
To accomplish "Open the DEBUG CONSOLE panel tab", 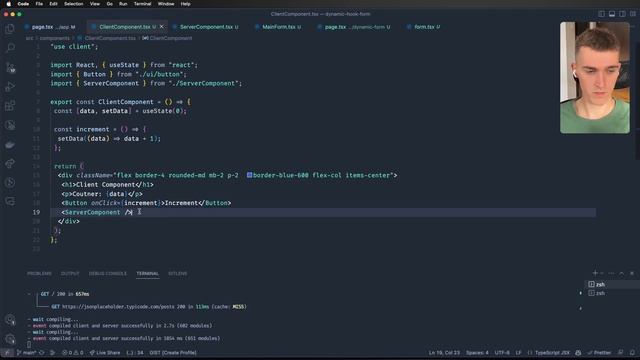I will pyautogui.click(x=108, y=273).
